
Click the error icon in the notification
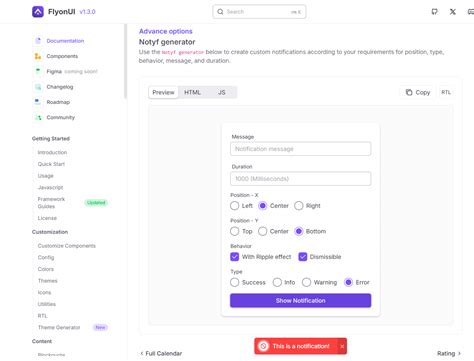coord(263,346)
